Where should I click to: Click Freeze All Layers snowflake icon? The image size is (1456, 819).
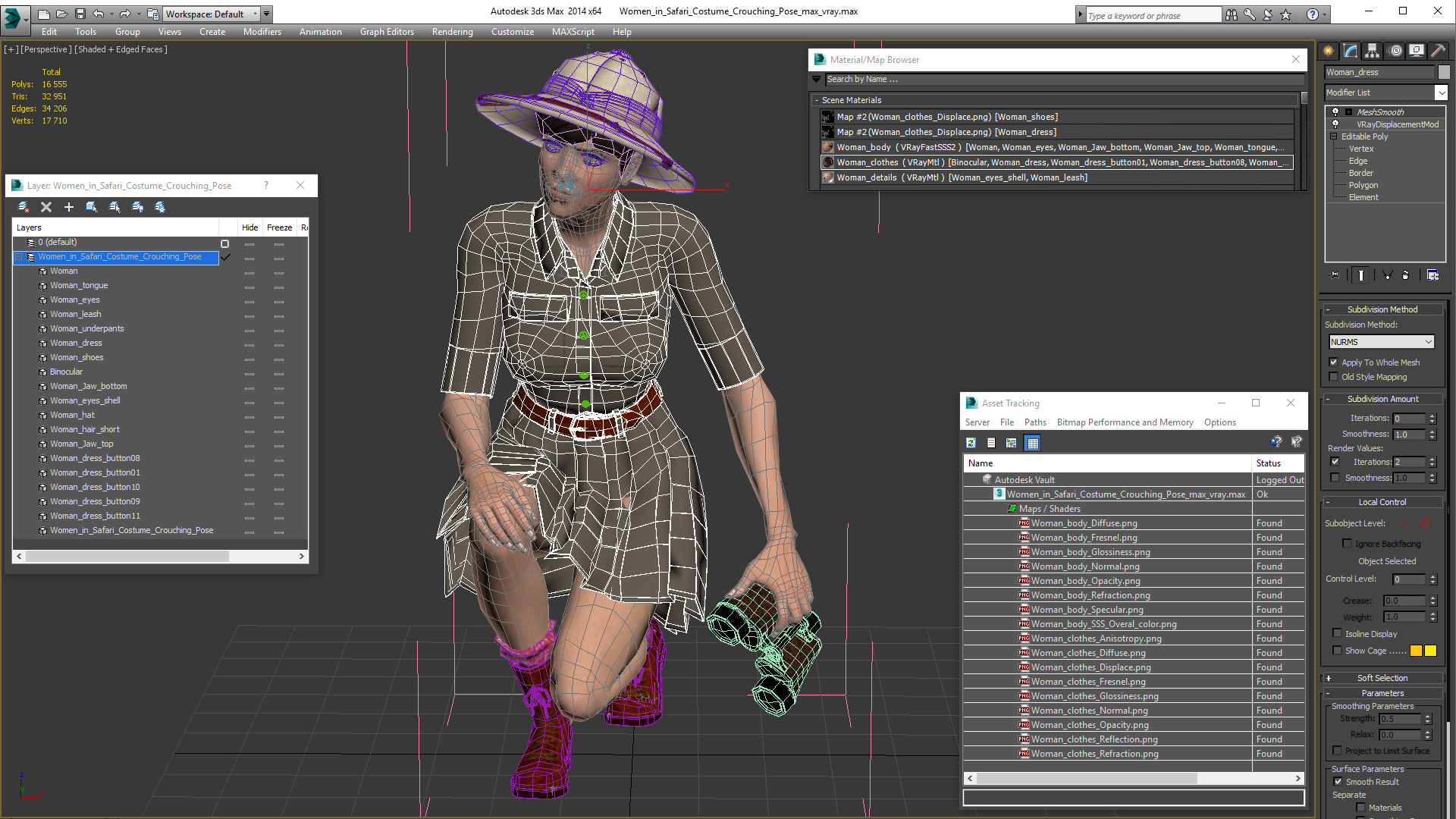click(160, 207)
